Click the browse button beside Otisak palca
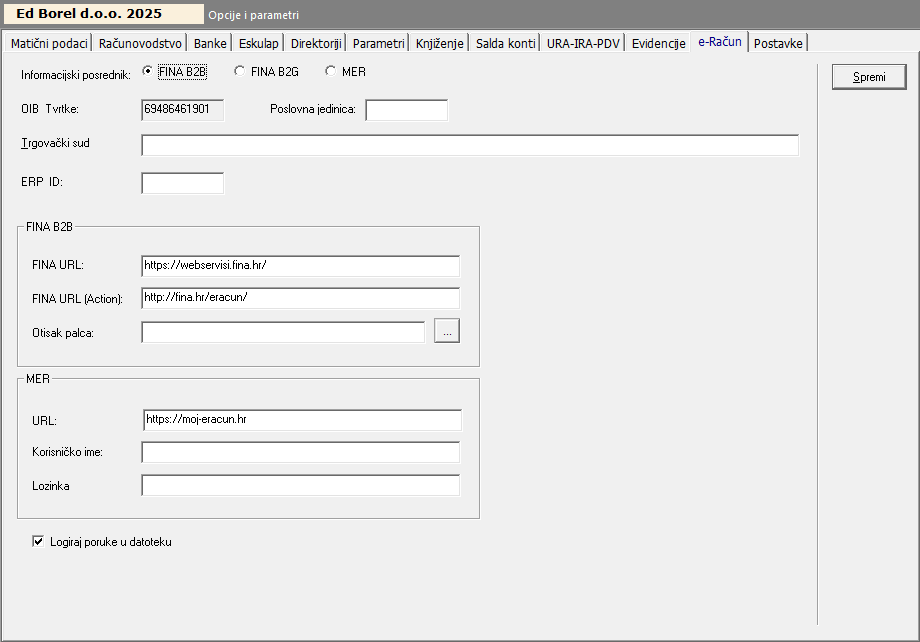 (x=447, y=332)
